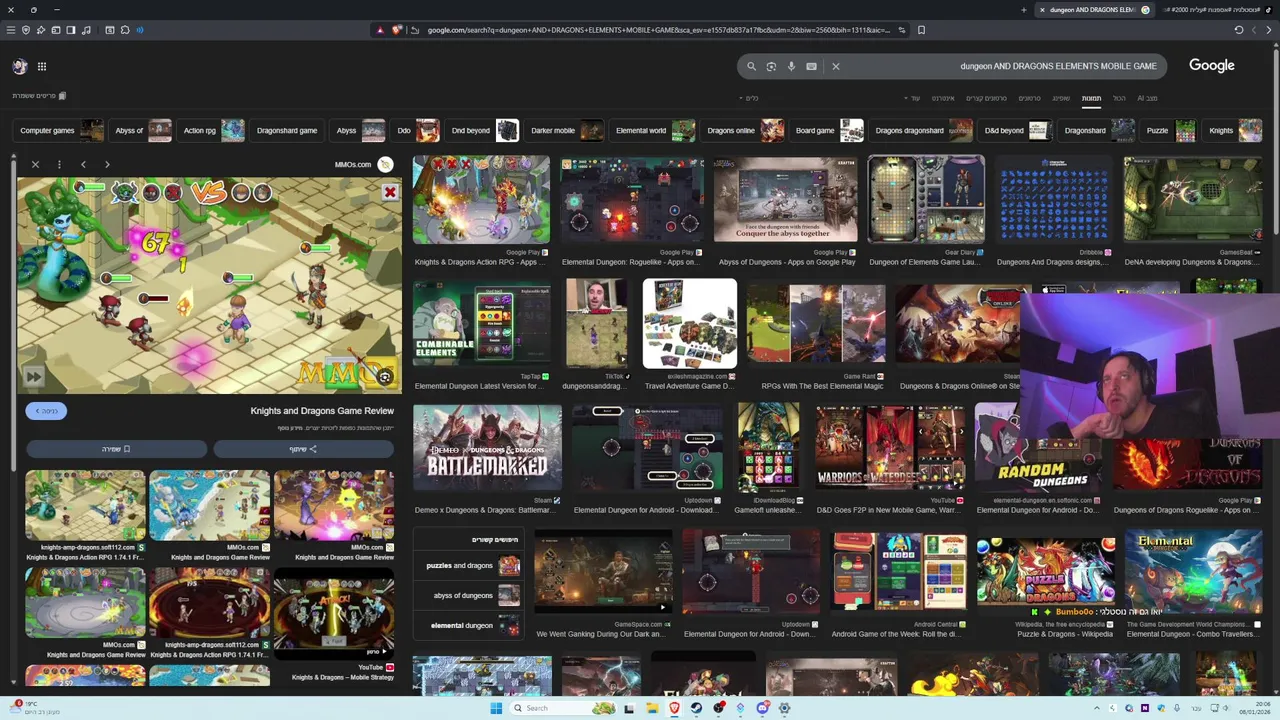Click the Brave rewards triangle icon
The width and height of the screenshot is (1280, 720).
coord(380,30)
